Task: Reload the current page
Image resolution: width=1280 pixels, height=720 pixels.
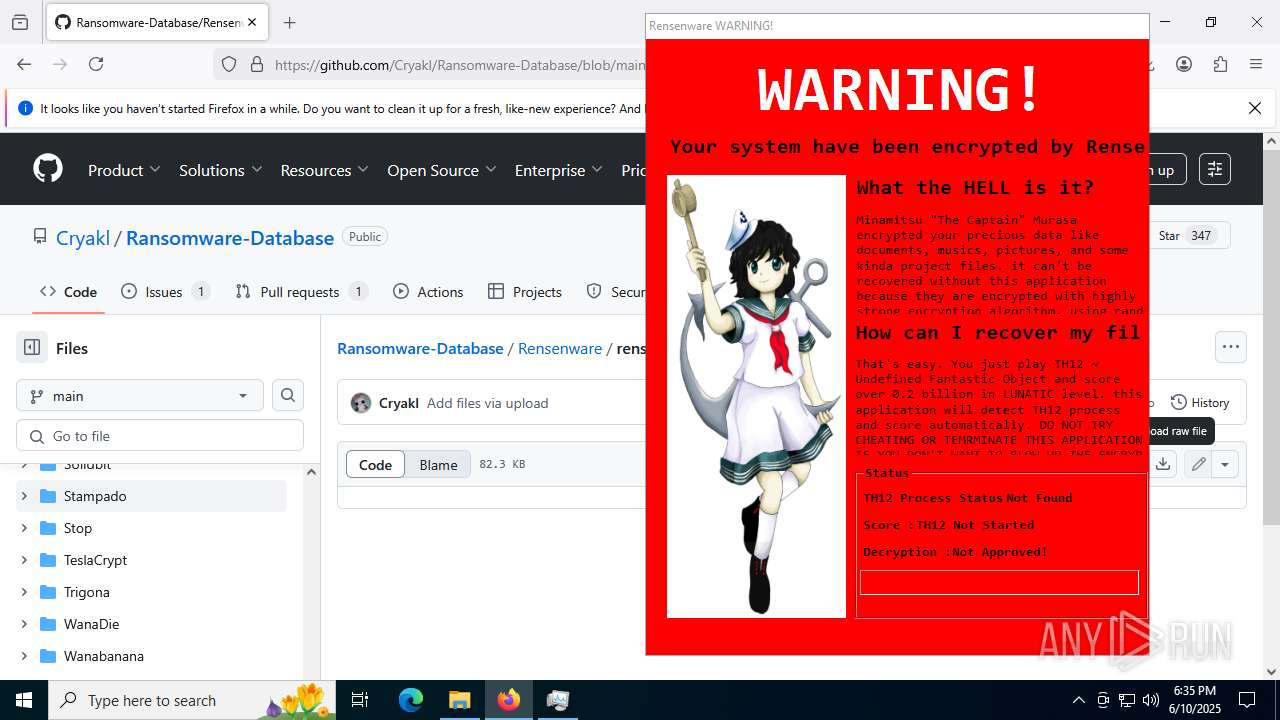Action: pyautogui.click(x=96, y=64)
